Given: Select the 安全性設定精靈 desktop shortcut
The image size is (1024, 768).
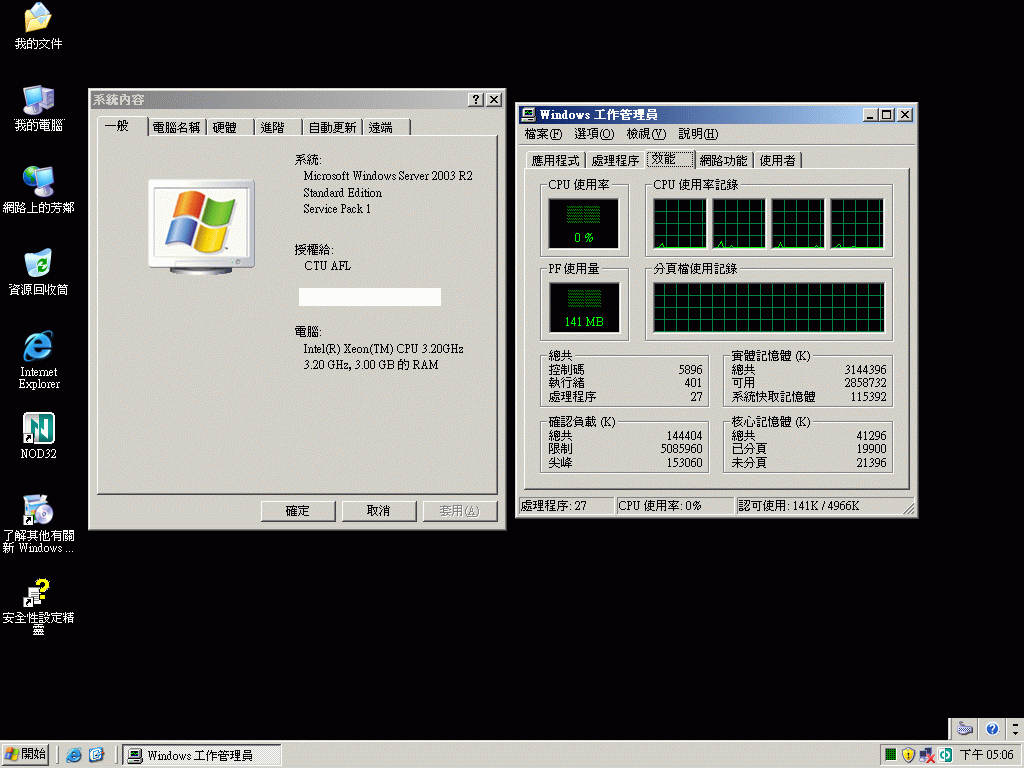Looking at the screenshot, I should [x=38, y=607].
